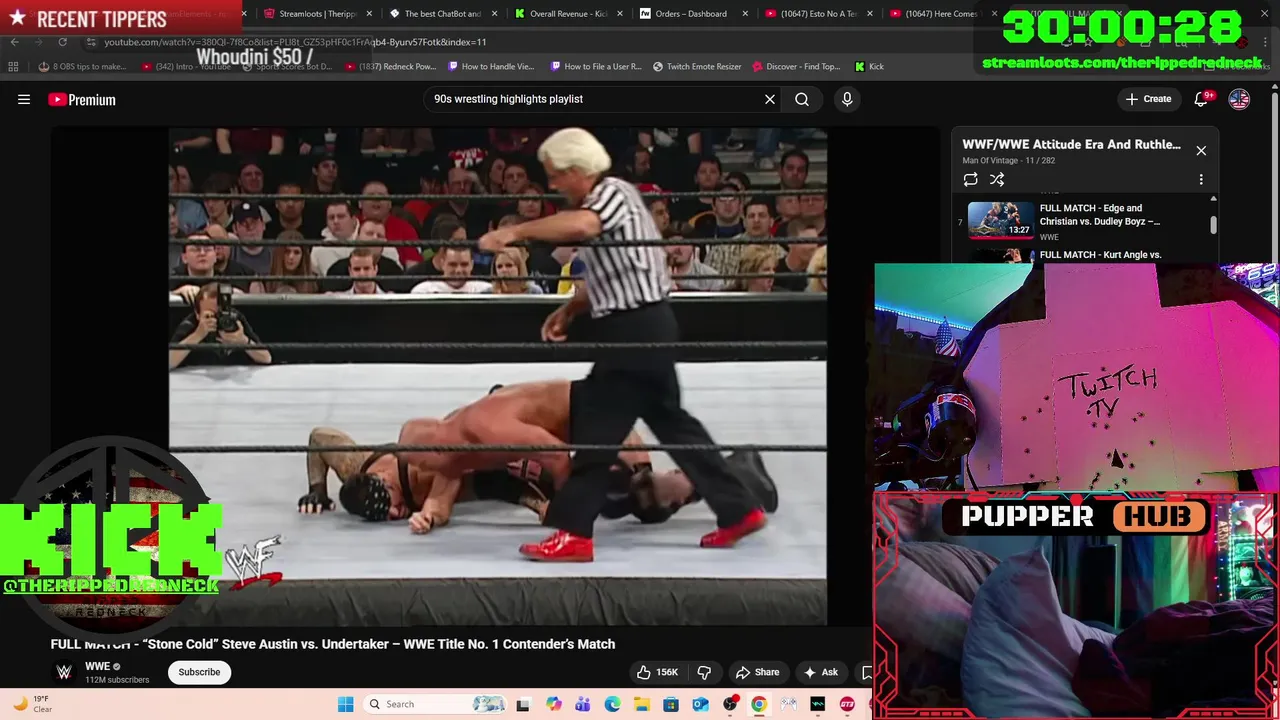Click the YouTube Premium logo
Viewport: 1280px width, 720px height.
point(82,99)
